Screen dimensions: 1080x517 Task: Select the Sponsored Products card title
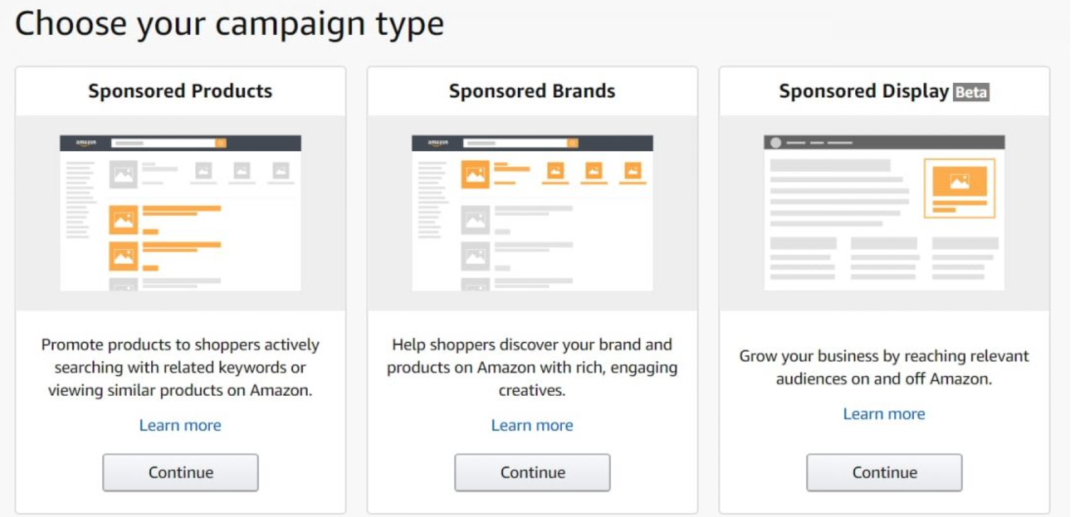(180, 91)
